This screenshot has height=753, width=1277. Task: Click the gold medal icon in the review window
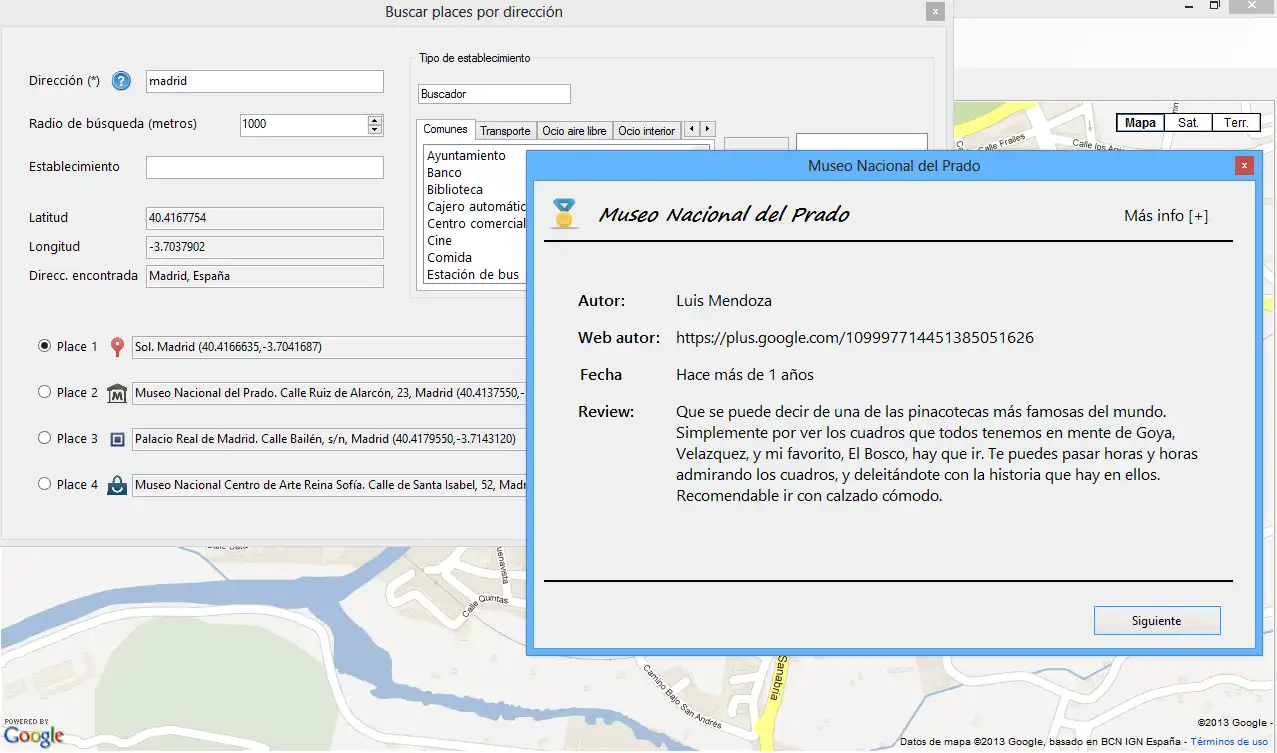pos(565,214)
